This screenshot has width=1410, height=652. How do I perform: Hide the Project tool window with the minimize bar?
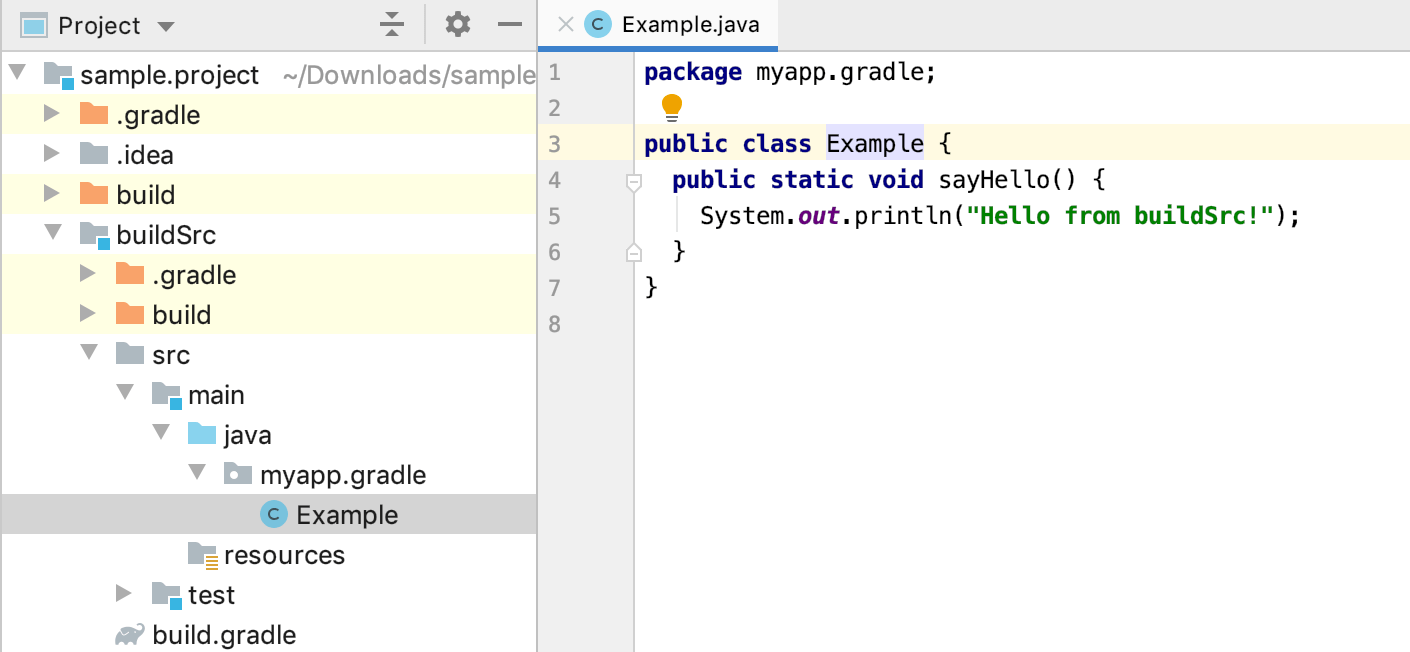[x=510, y=24]
